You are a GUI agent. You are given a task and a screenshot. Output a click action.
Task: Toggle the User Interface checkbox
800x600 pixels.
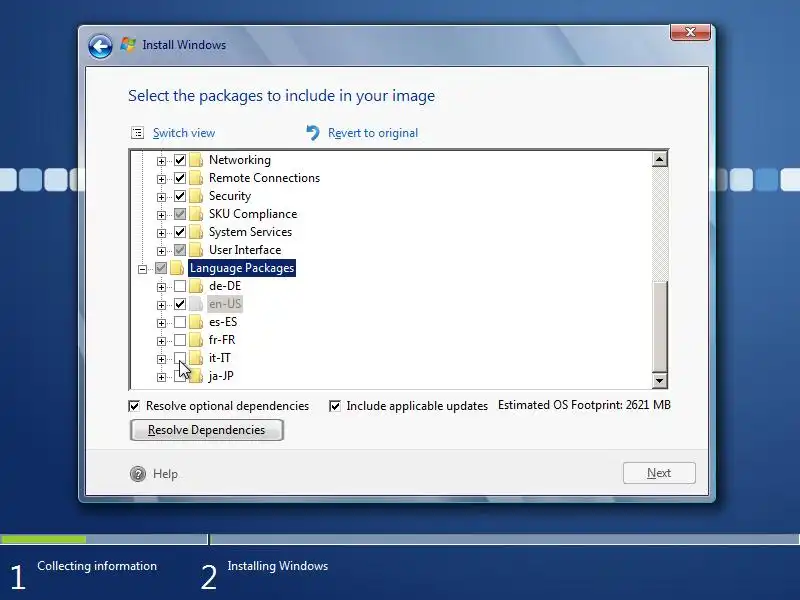[180, 250]
